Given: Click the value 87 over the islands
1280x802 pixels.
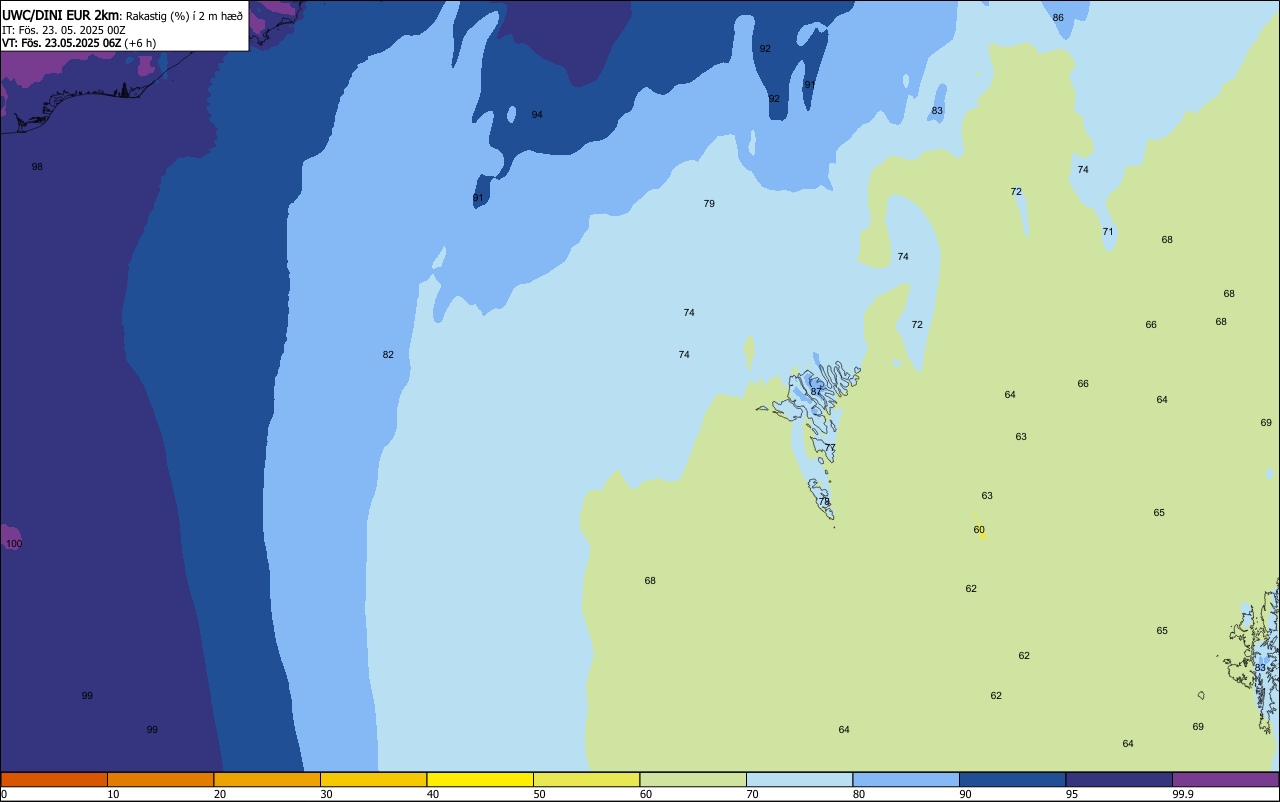Looking at the screenshot, I should pyautogui.click(x=816, y=392).
